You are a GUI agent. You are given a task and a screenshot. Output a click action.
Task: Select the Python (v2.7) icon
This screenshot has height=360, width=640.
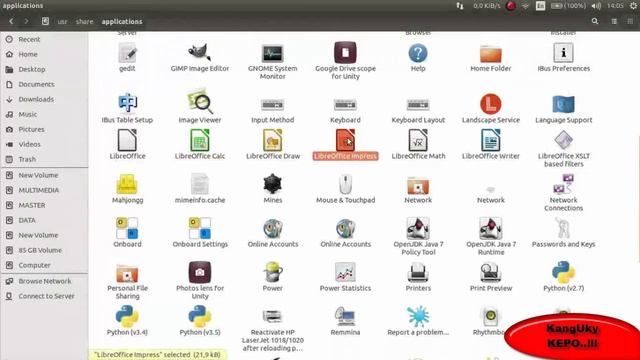pos(563,272)
